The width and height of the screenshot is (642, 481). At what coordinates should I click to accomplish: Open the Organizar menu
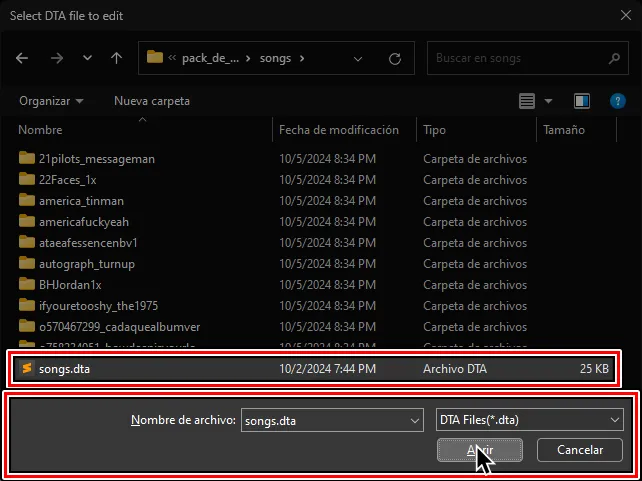point(51,101)
